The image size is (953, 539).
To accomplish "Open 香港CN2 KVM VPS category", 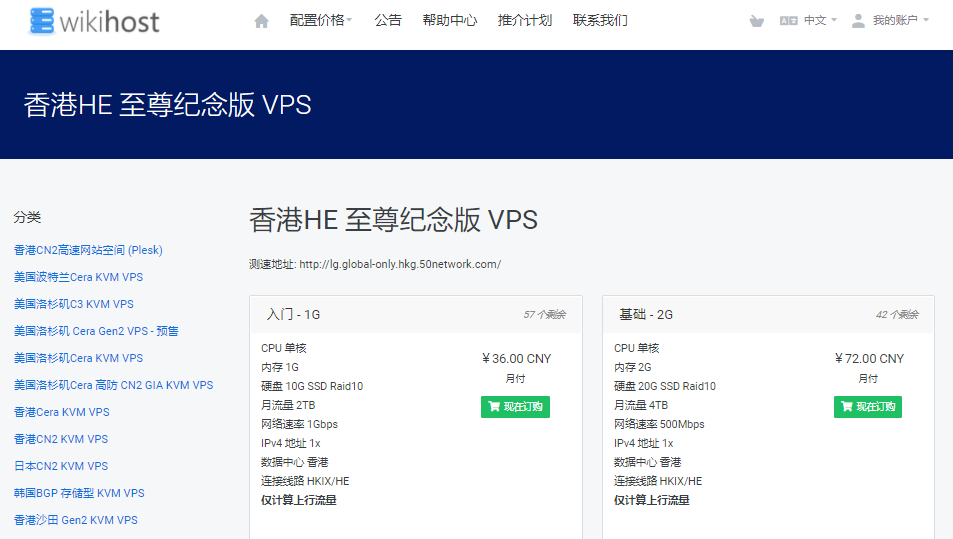I will tap(61, 439).
